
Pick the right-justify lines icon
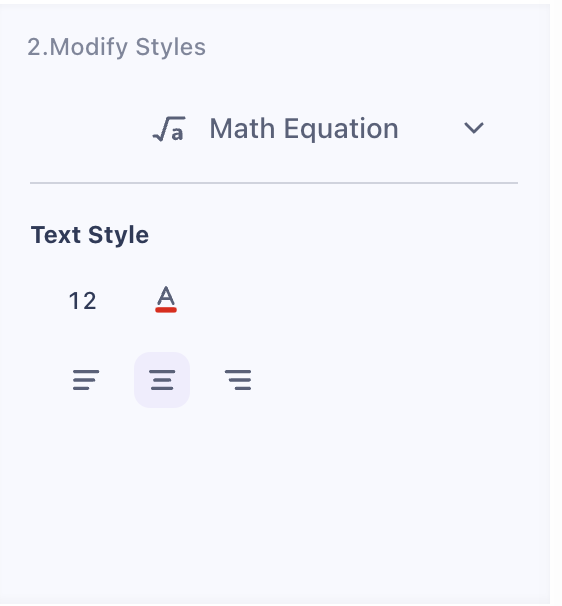238,380
